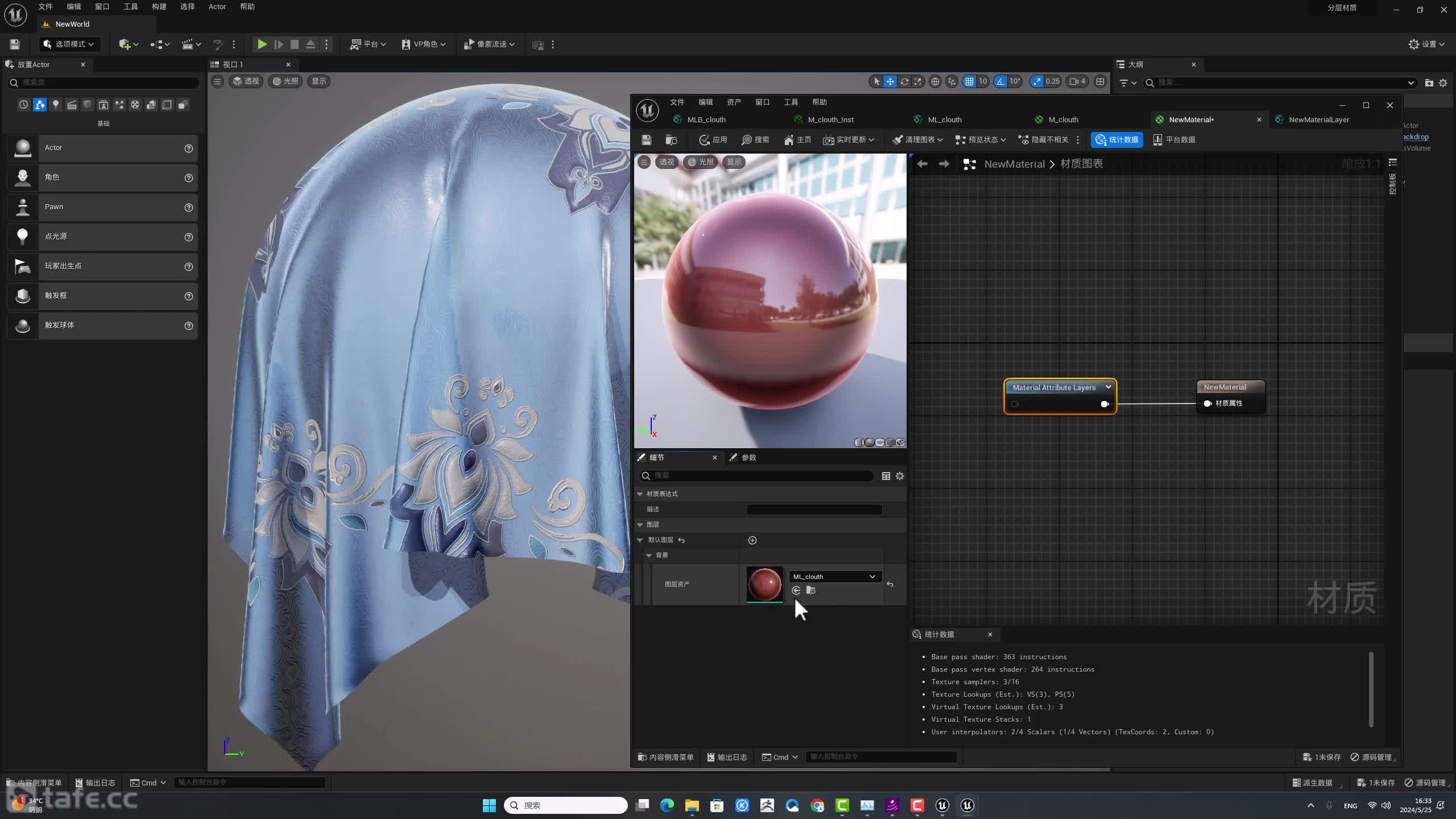Open the camera speed setting in the level viewport toolbar
The image size is (1456, 819).
point(1077,81)
